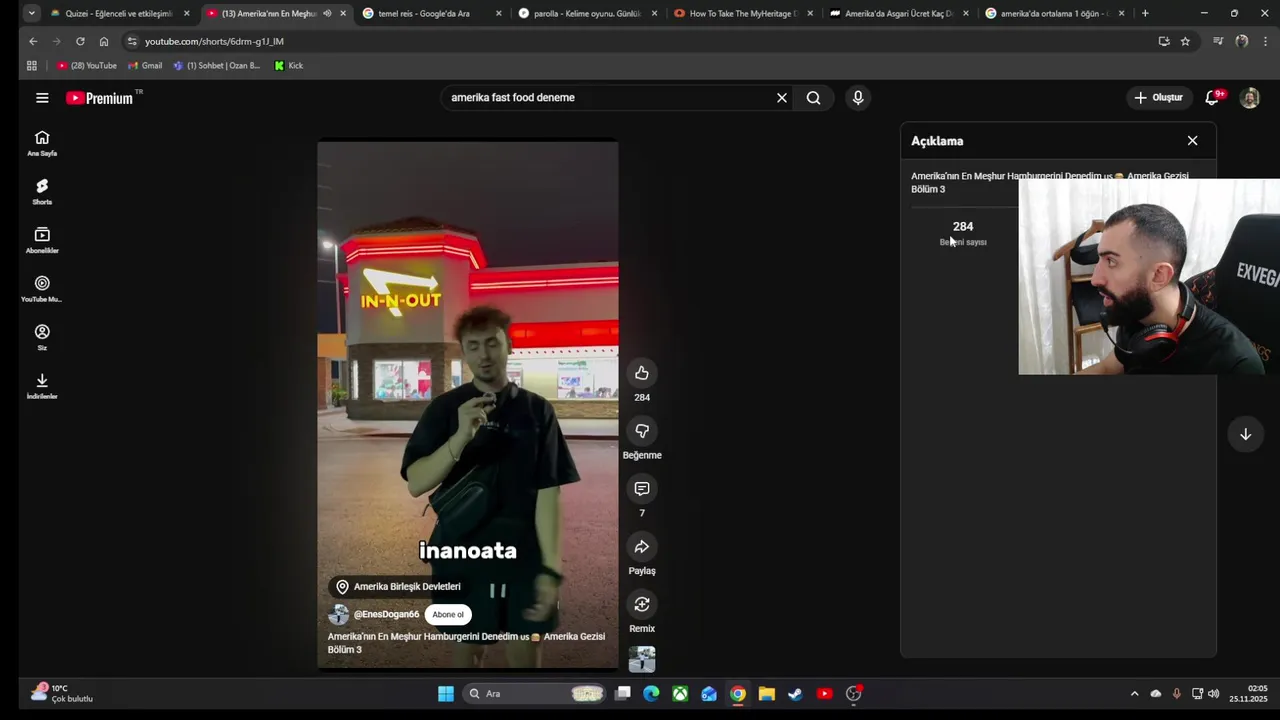Open the Siz (You) sidebar item

[x=42, y=337]
